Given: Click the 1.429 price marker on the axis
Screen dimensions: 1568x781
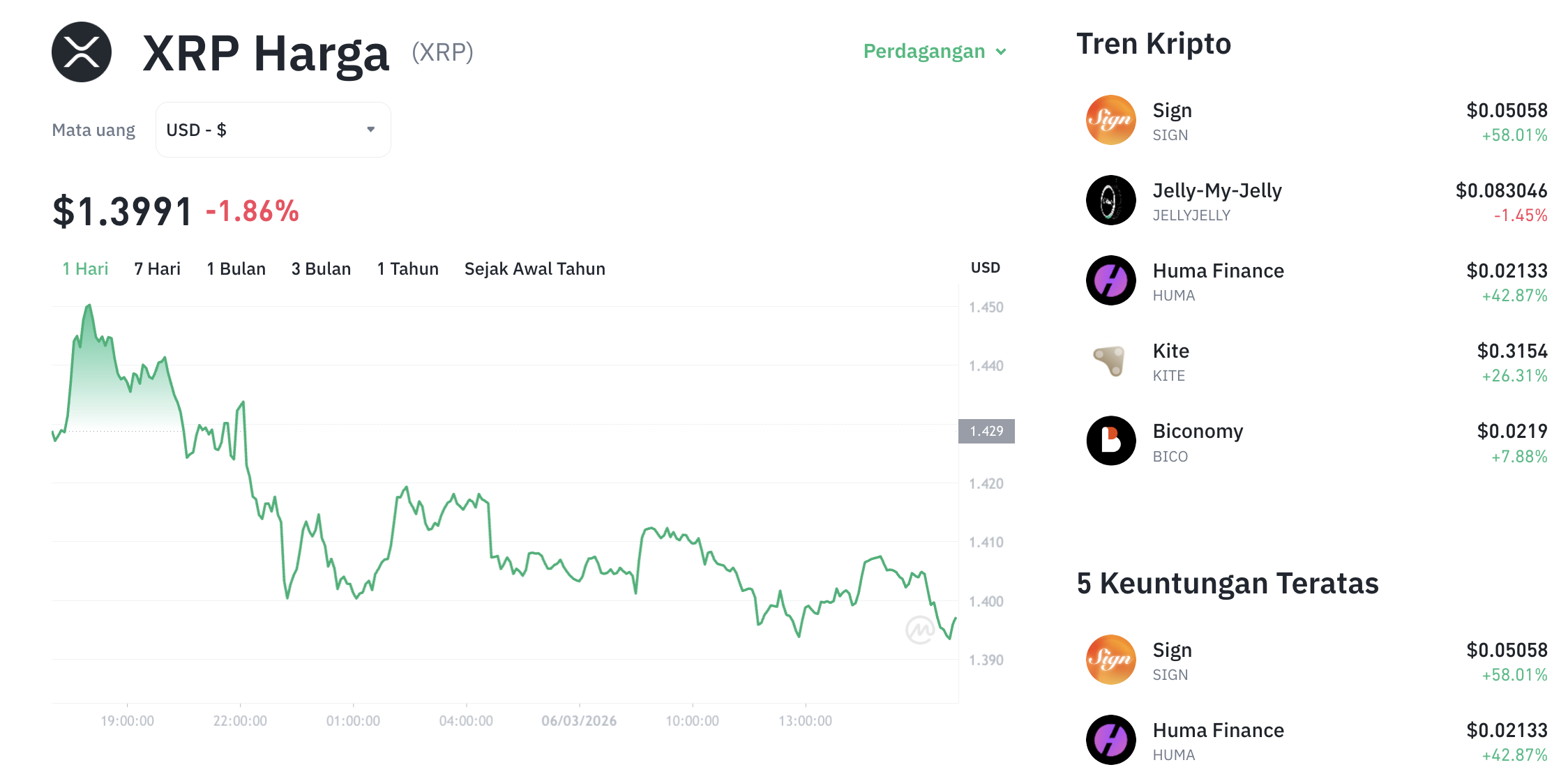Looking at the screenshot, I should pyautogui.click(x=986, y=431).
